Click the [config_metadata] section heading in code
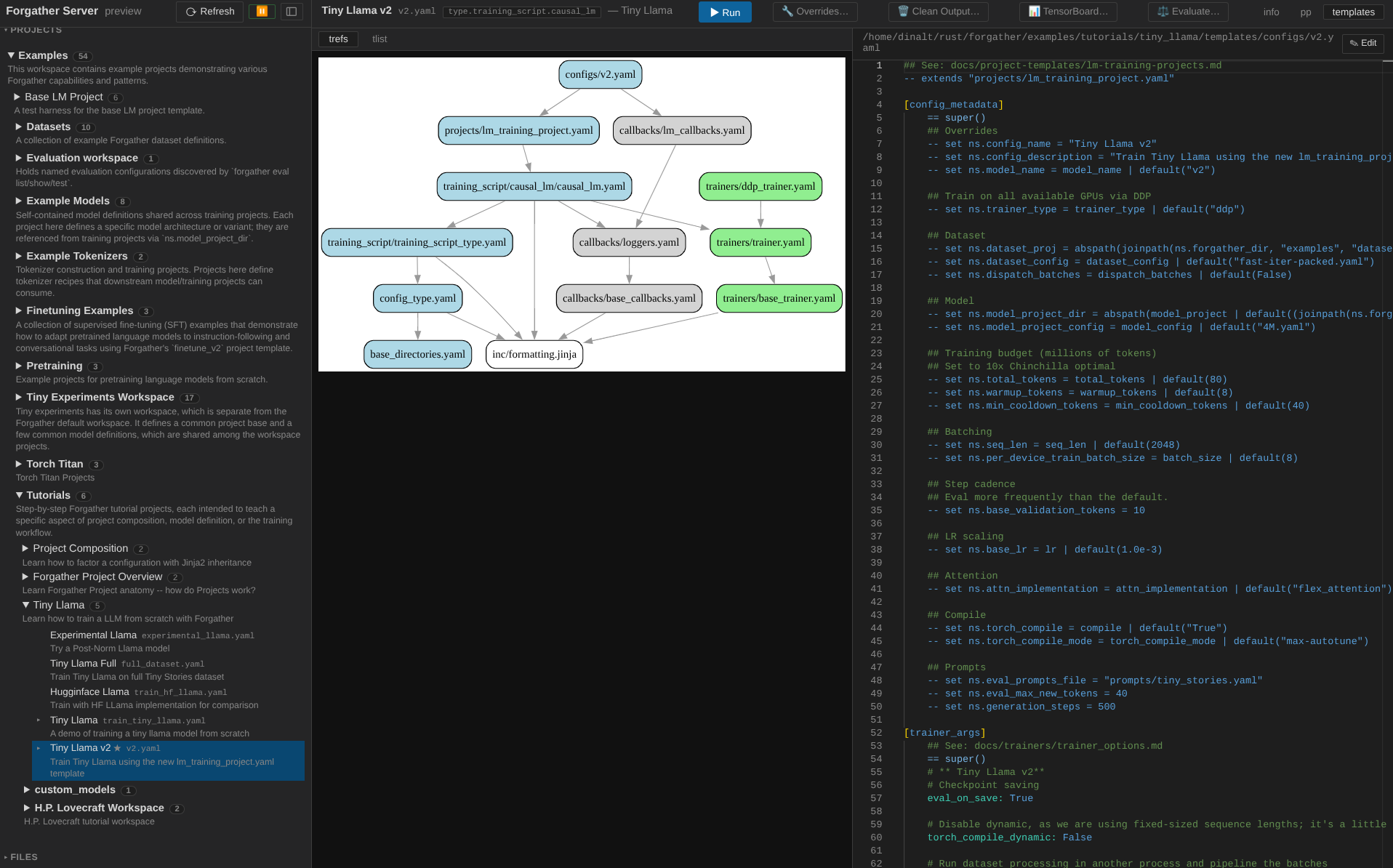 [x=953, y=105]
